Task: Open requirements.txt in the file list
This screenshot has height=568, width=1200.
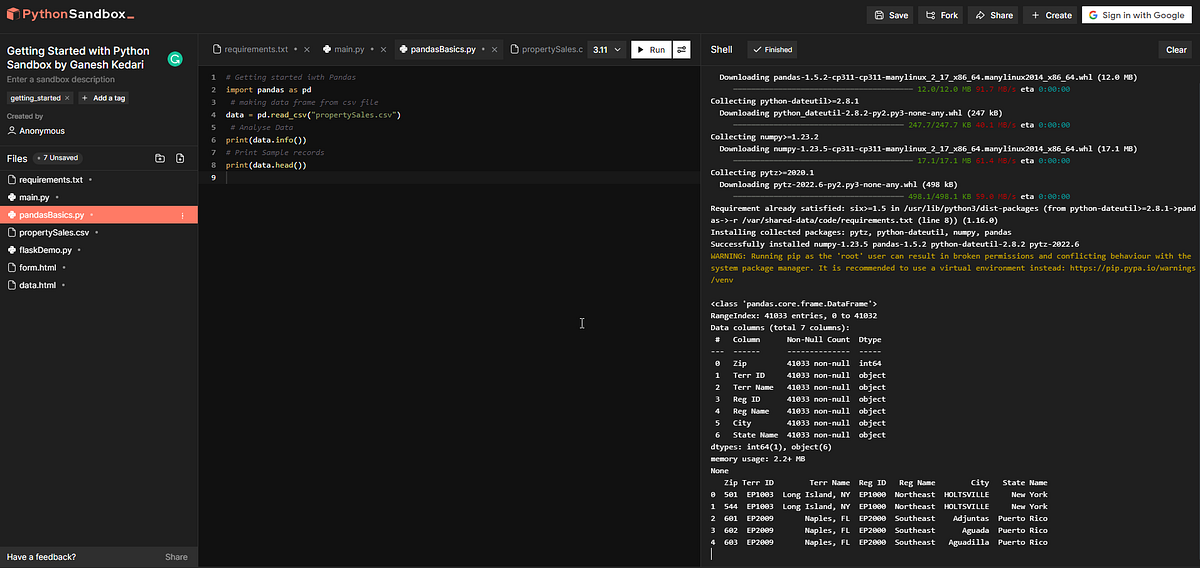Action: coord(50,180)
